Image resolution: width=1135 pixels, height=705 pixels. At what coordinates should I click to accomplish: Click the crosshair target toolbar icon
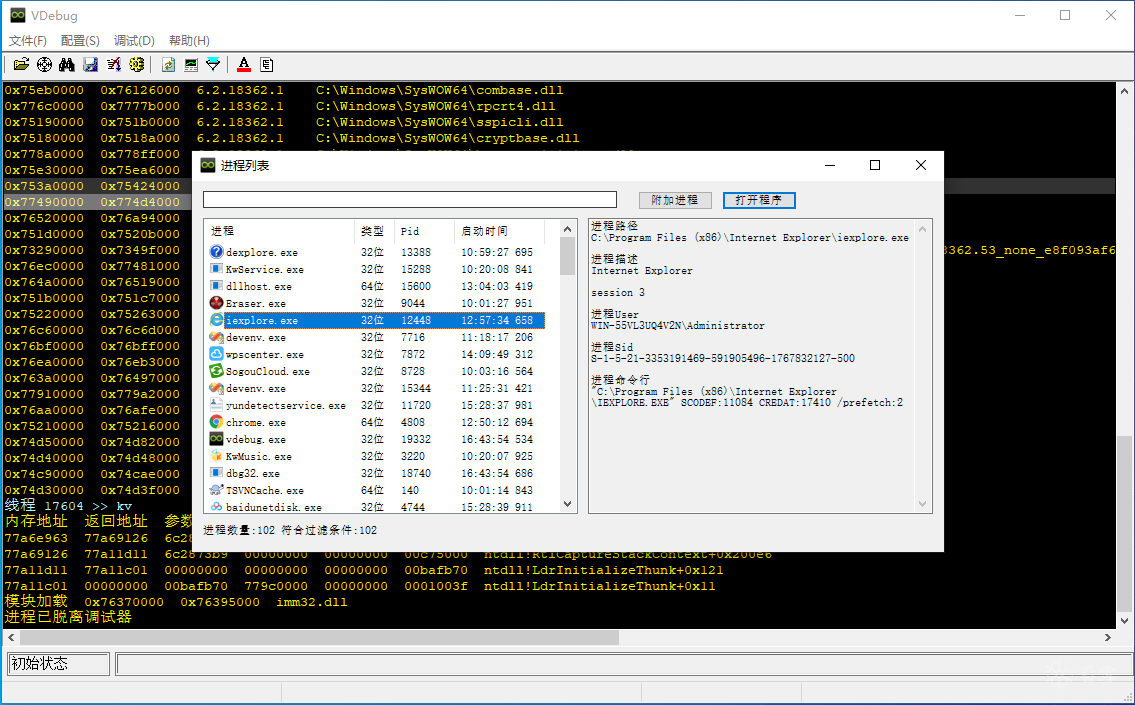(45, 64)
